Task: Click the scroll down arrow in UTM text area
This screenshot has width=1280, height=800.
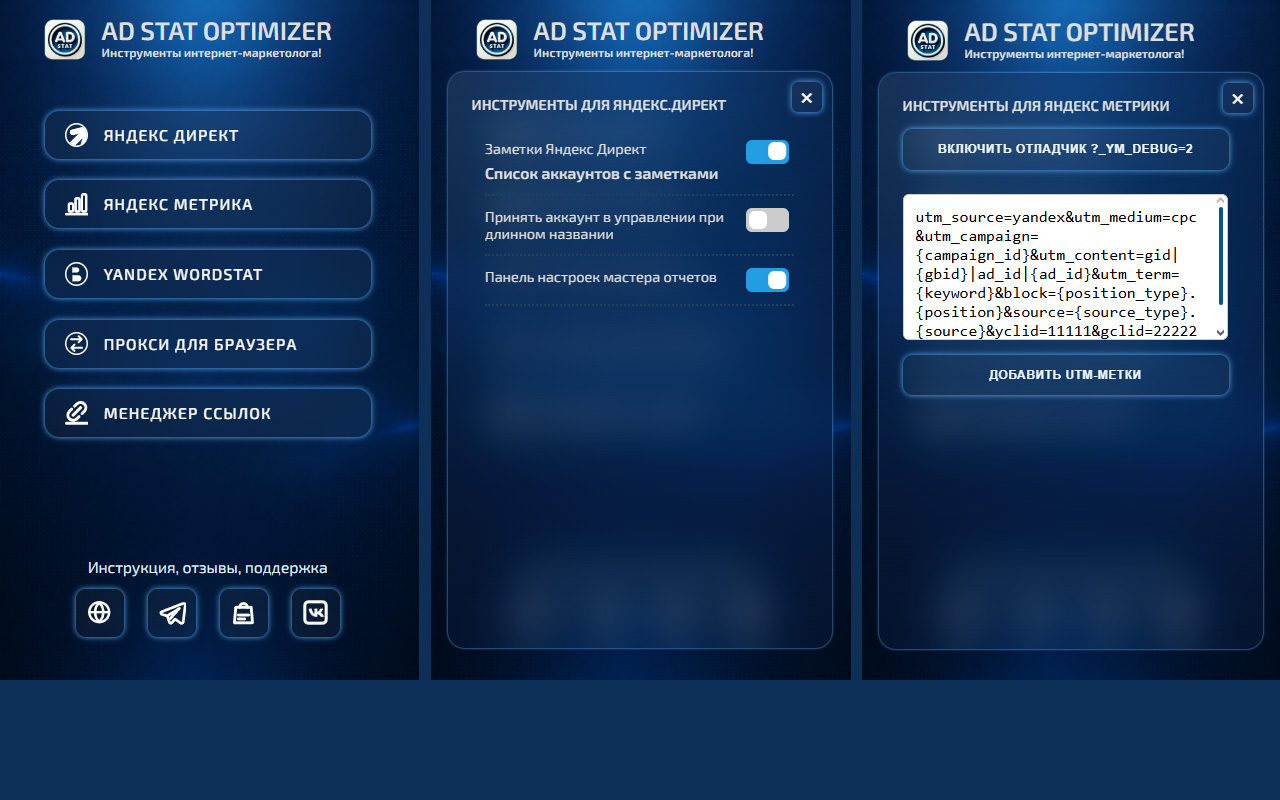Action: click(1220, 332)
